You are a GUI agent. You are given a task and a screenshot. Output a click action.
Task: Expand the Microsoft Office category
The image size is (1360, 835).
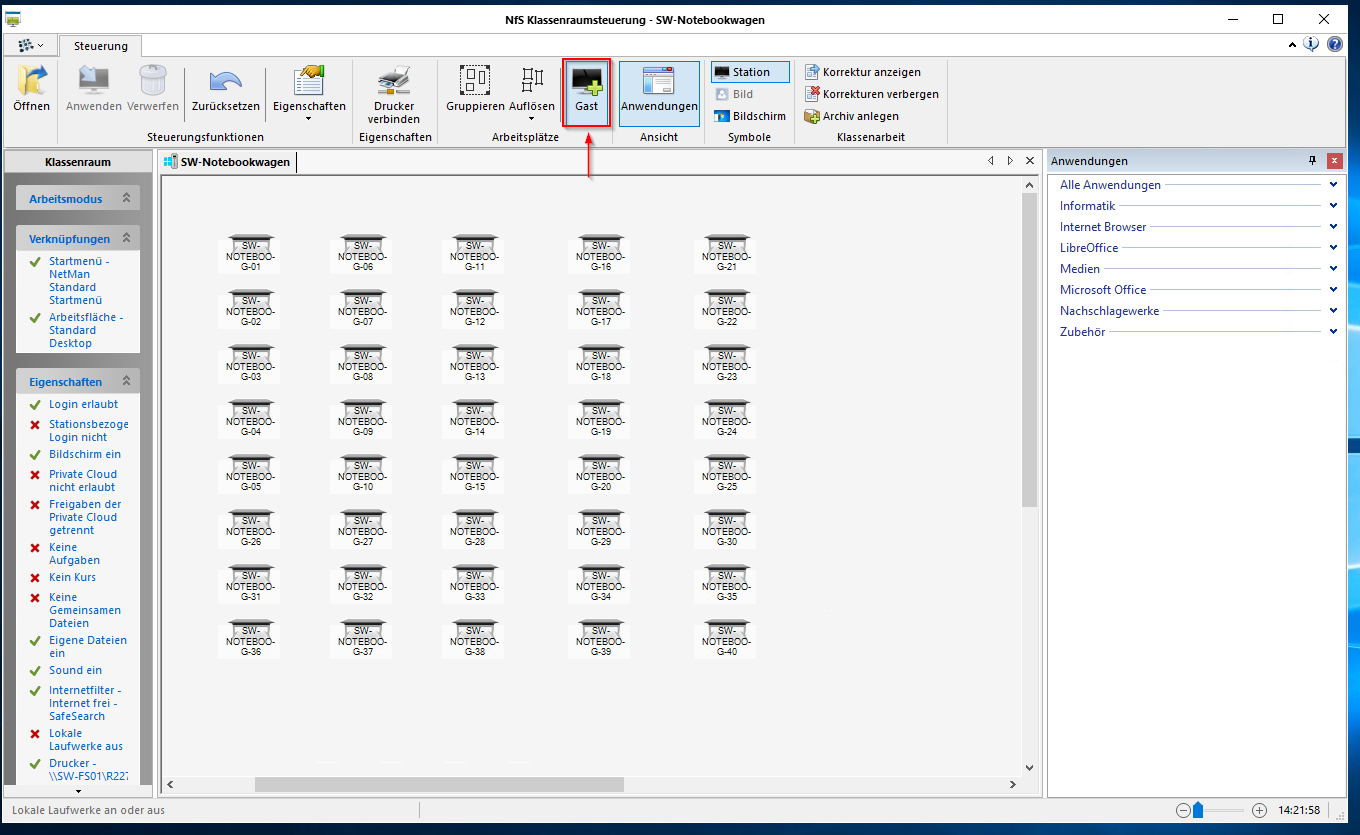[x=1333, y=290]
